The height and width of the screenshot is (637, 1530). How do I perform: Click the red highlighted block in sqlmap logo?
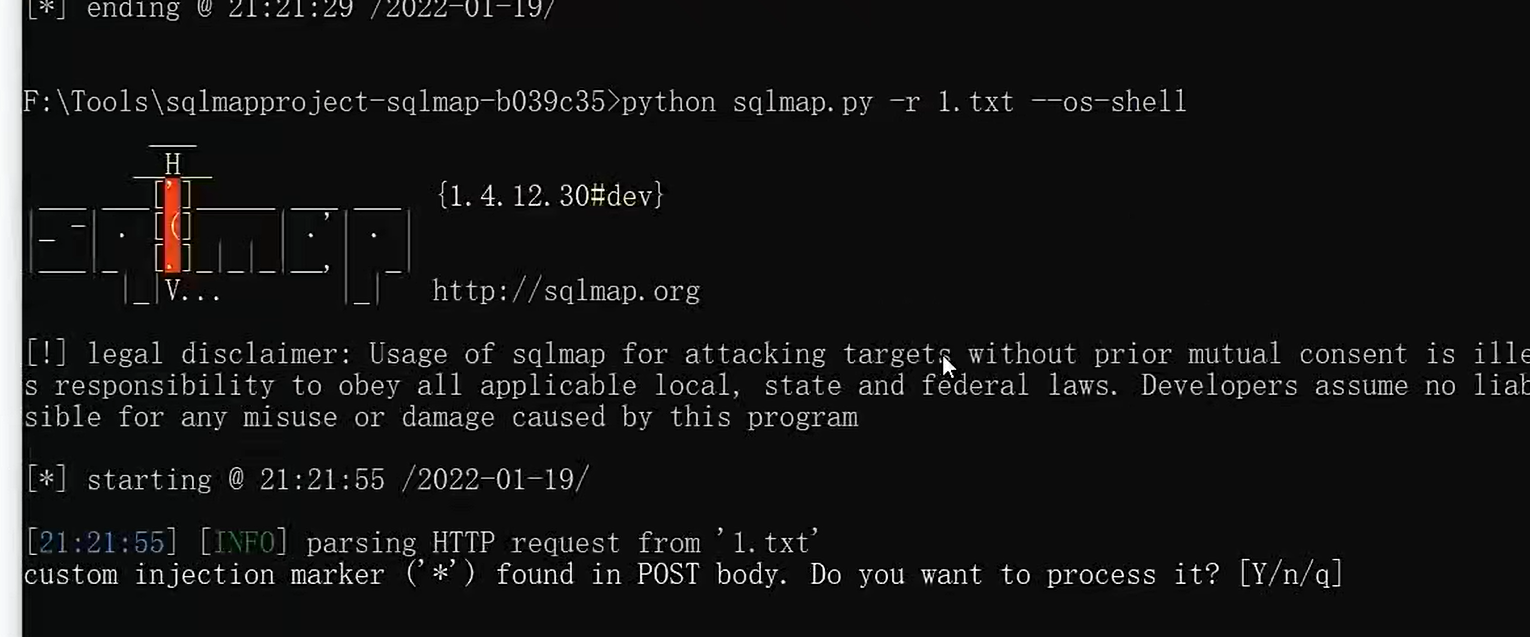(x=173, y=226)
